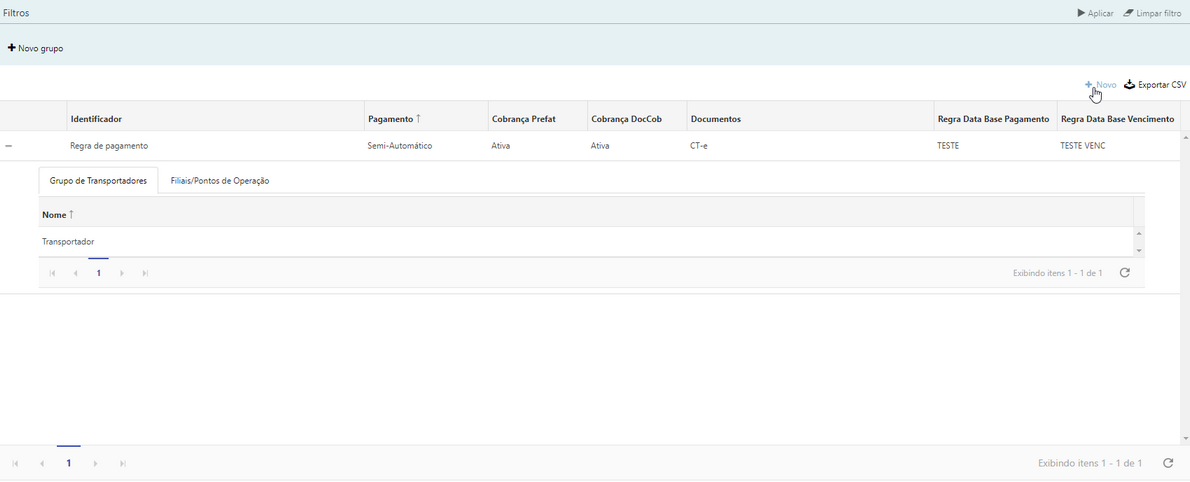Switch to Filiais/Pontos de Operação tab

pos(219,181)
